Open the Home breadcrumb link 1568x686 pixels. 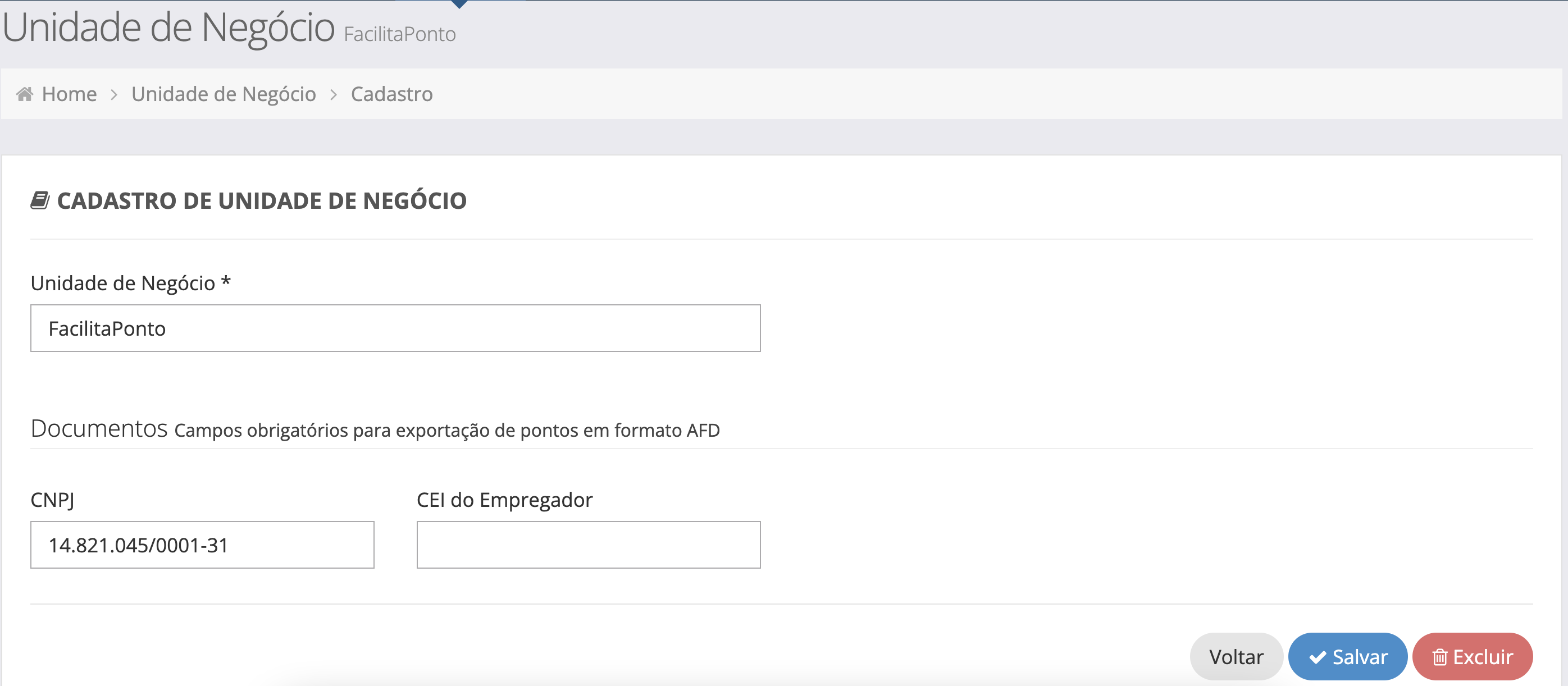point(69,94)
